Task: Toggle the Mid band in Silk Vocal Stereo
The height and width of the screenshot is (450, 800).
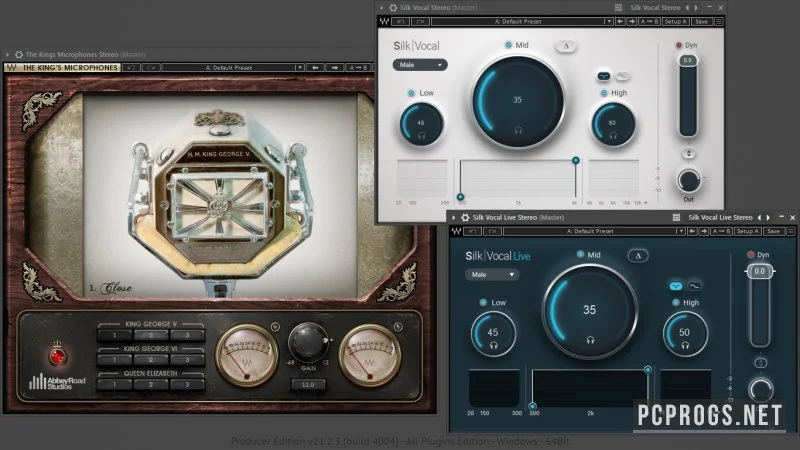Action: [x=508, y=45]
